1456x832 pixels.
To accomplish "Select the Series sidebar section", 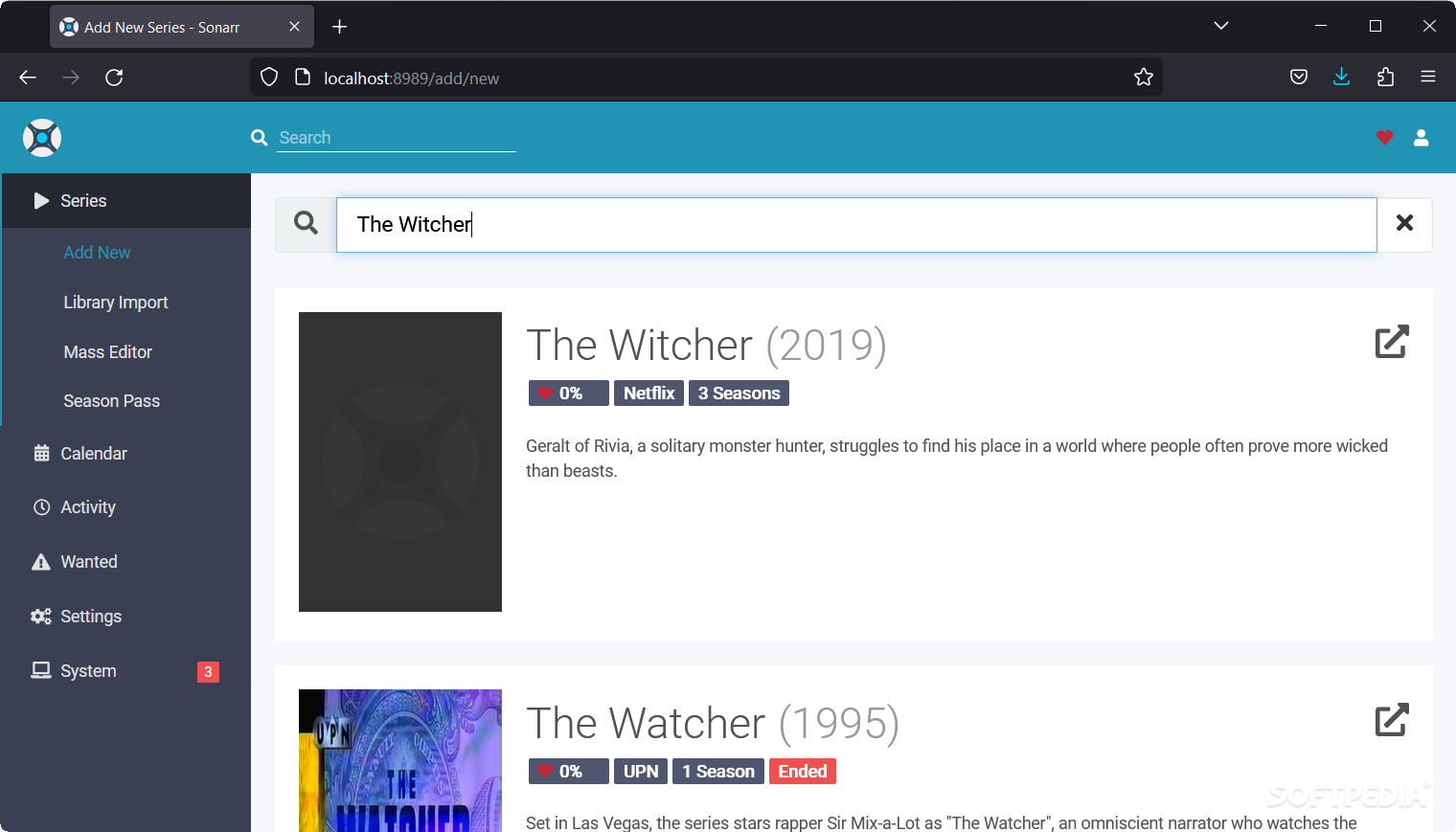I will (x=126, y=201).
